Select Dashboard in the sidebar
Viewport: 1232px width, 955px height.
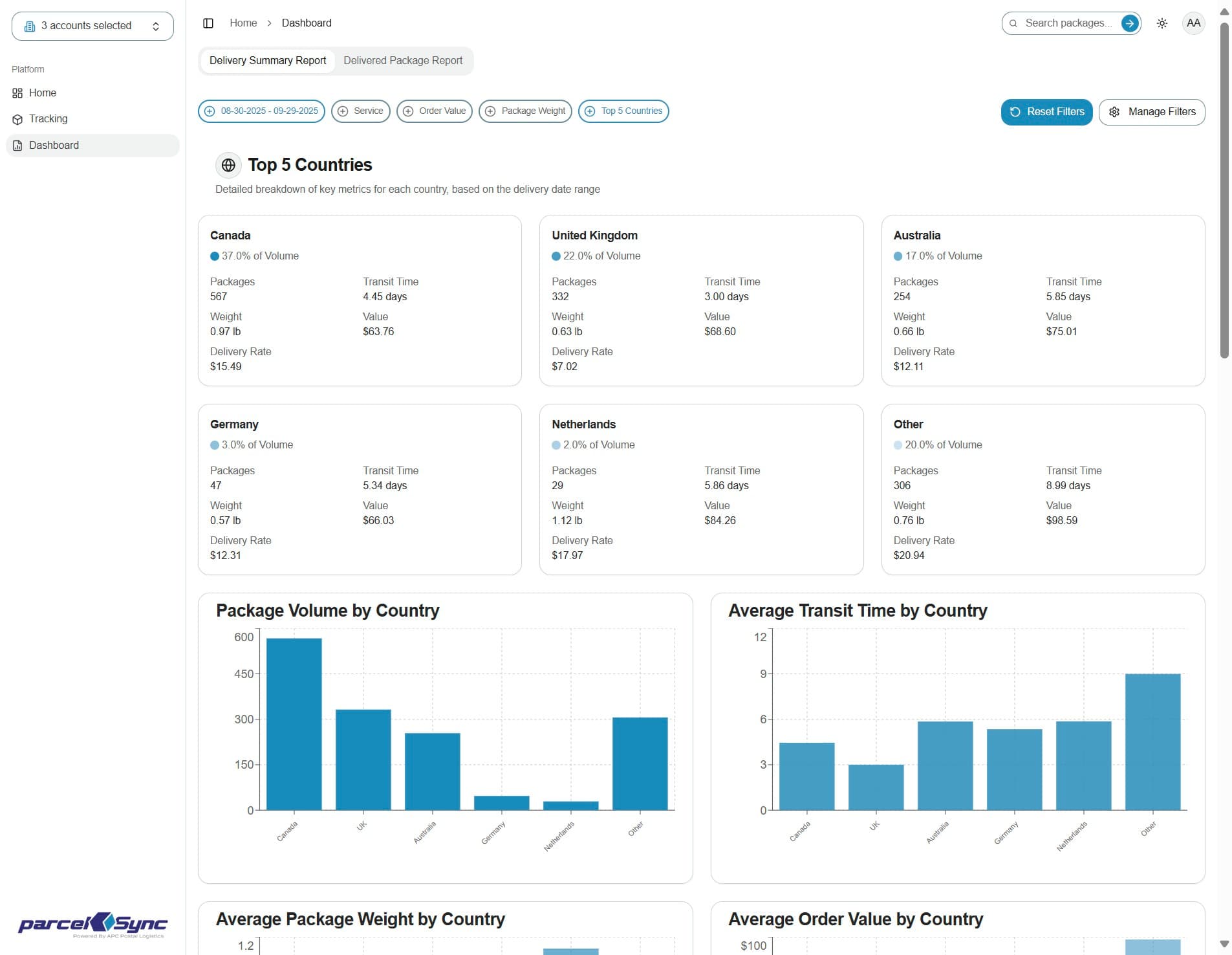[x=92, y=146]
